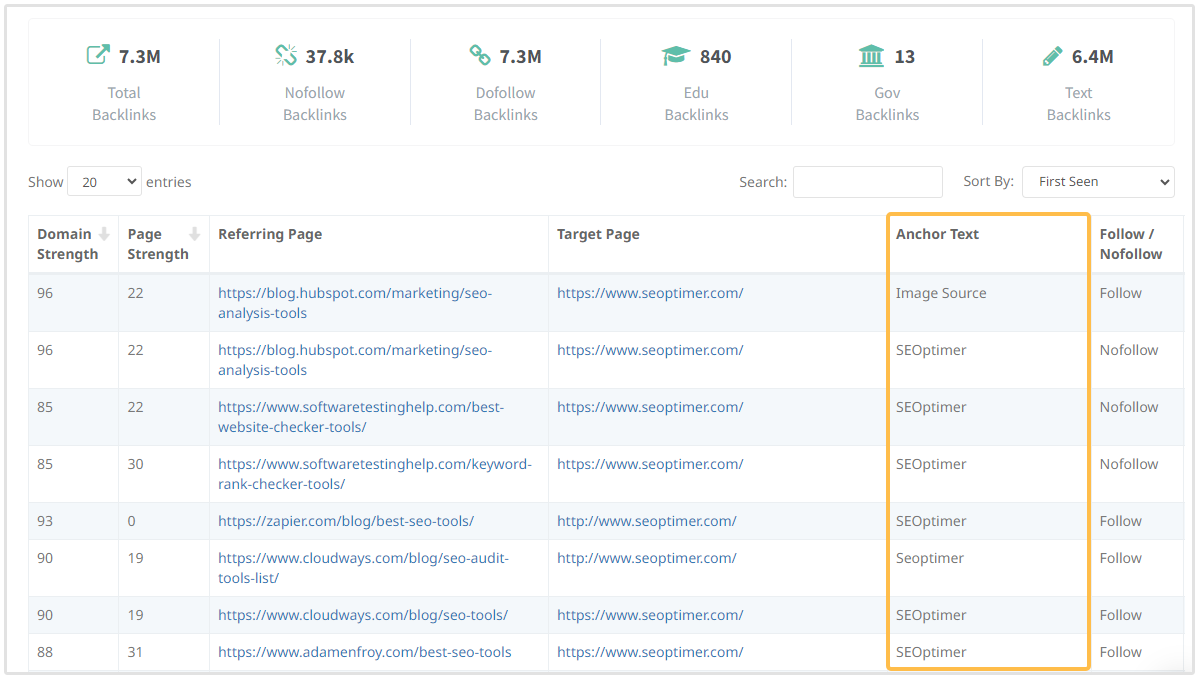The height and width of the screenshot is (680, 1200).
Task: Click the Nofollow Backlinks broken-link icon
Action: pos(286,56)
